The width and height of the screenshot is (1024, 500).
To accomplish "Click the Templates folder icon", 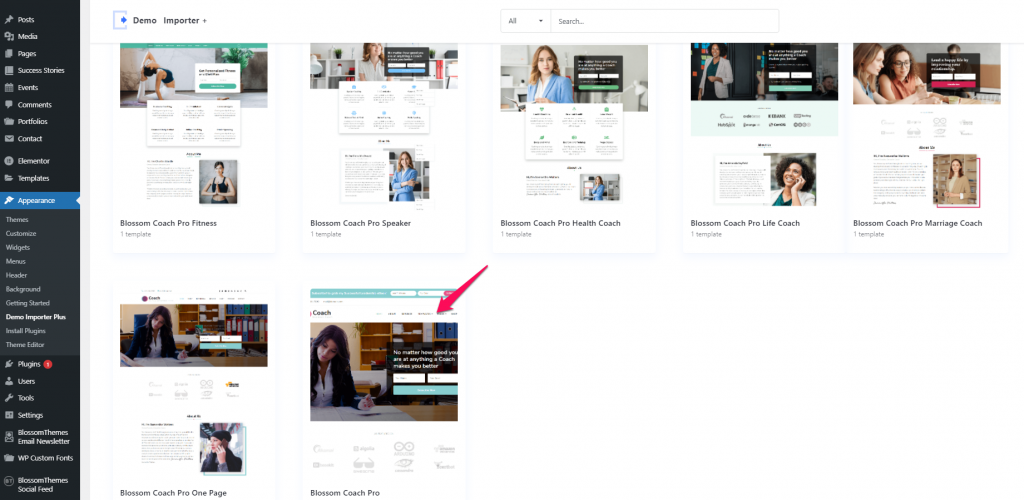I will pyautogui.click(x=9, y=178).
